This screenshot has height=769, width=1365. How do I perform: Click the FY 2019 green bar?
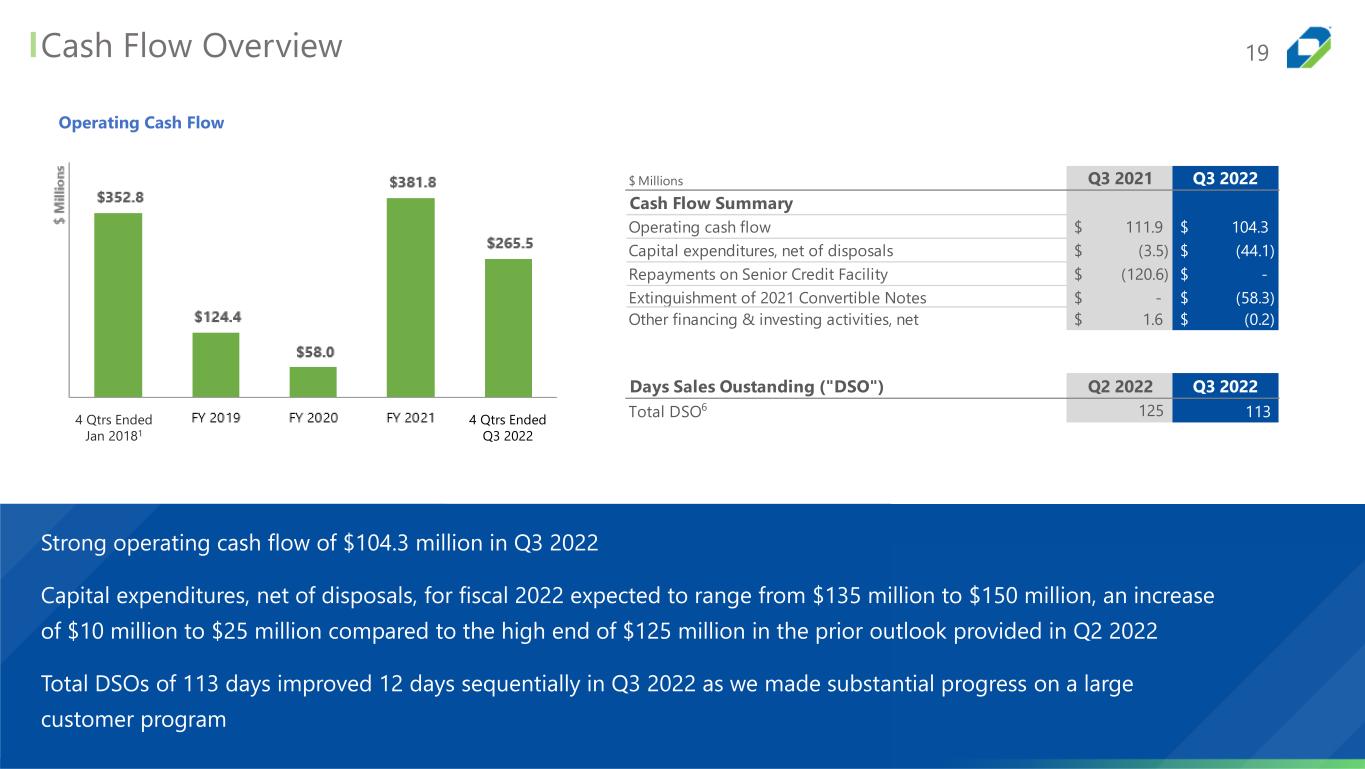pos(215,364)
